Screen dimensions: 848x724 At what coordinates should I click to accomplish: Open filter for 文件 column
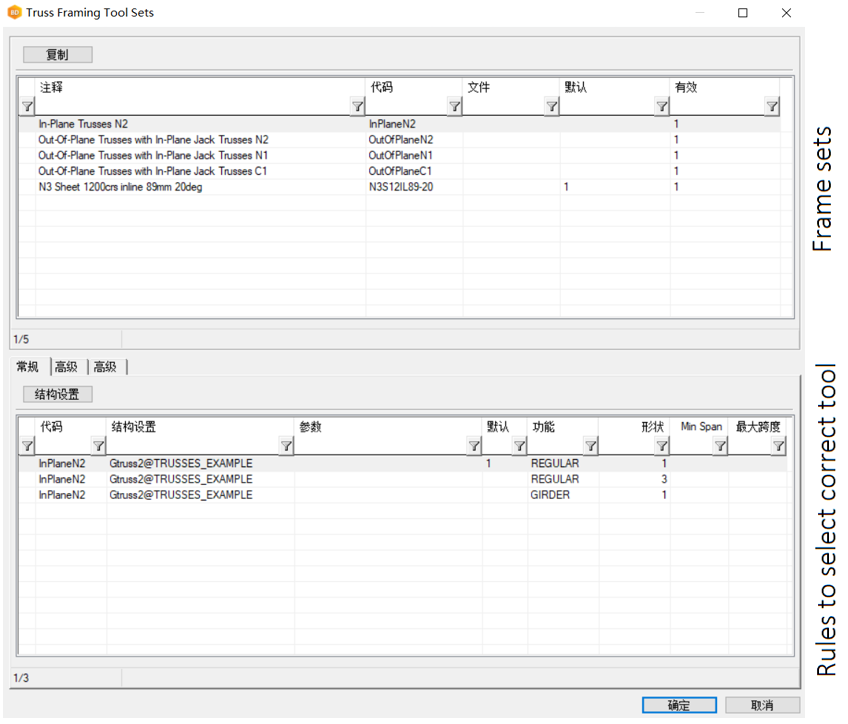[552, 106]
